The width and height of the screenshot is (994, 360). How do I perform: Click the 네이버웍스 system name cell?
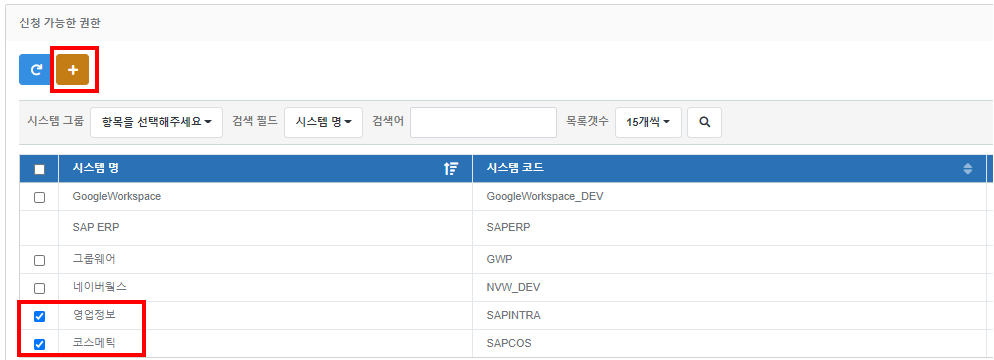(x=265, y=288)
